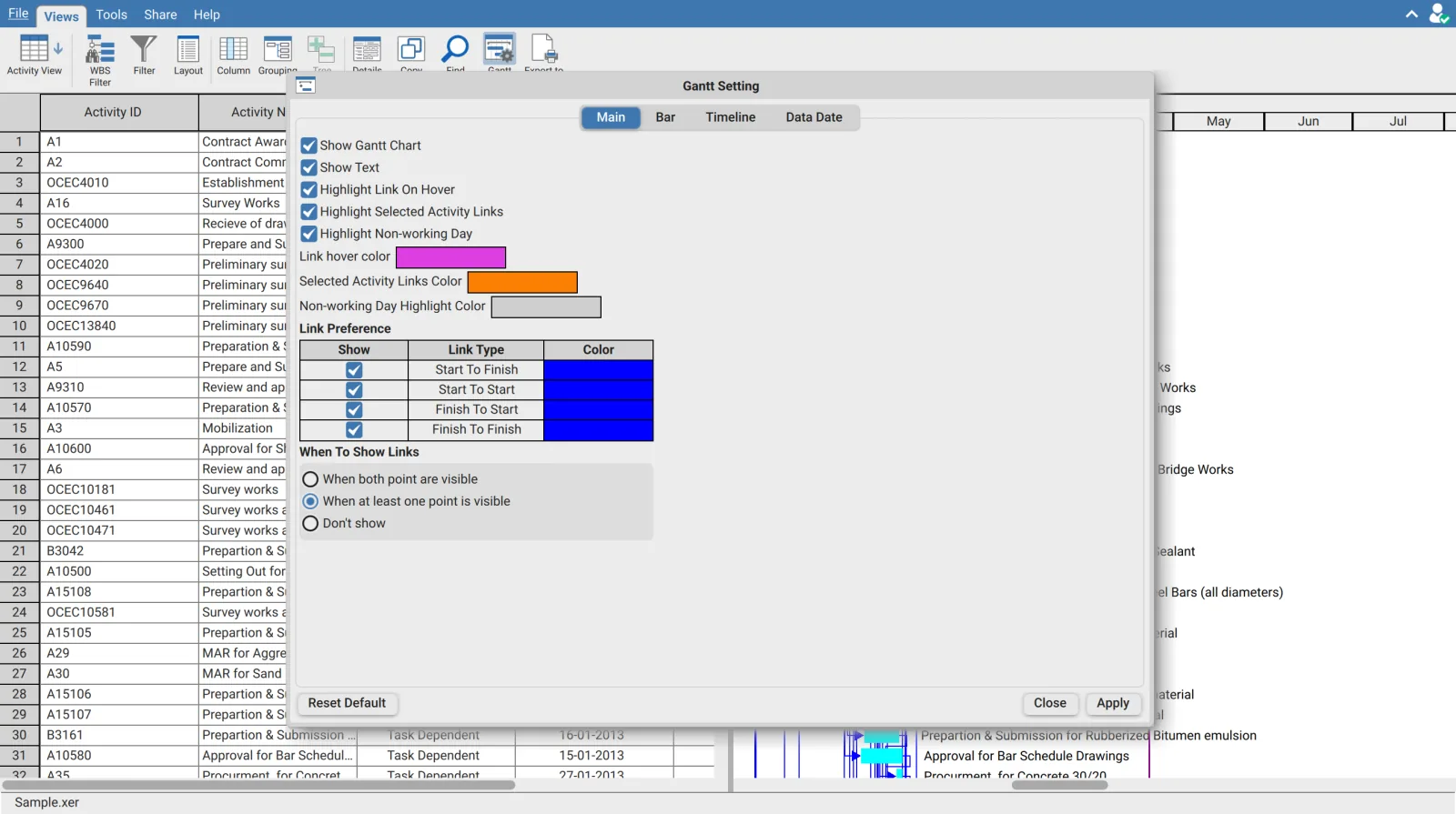Change the Selected Activity Links Color swatch

pyautogui.click(x=522, y=282)
